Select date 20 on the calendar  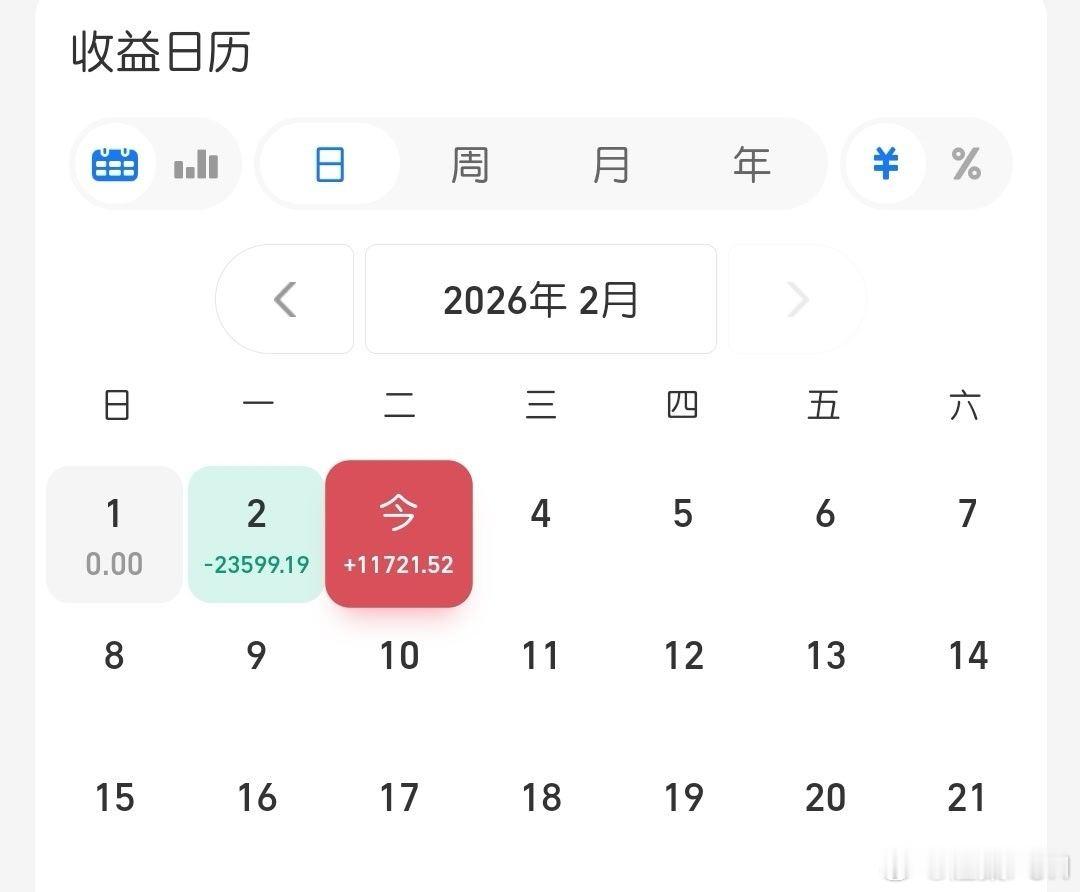coord(825,797)
